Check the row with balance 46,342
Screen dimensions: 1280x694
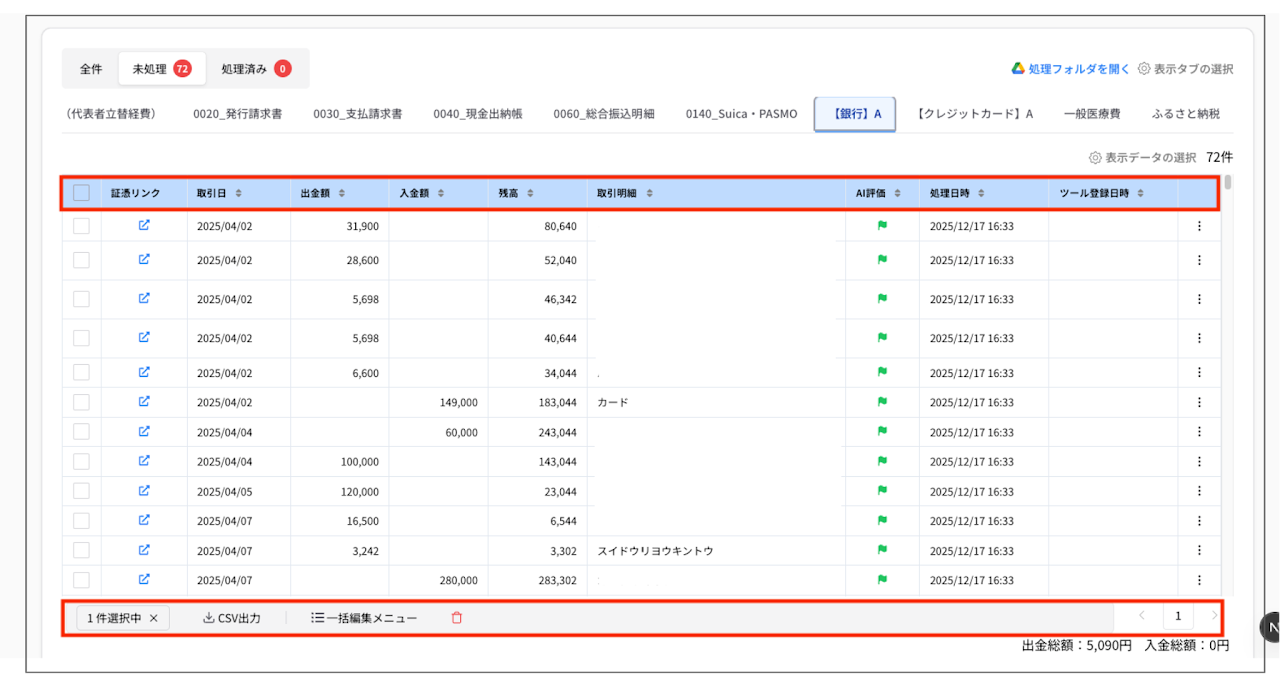click(x=82, y=299)
